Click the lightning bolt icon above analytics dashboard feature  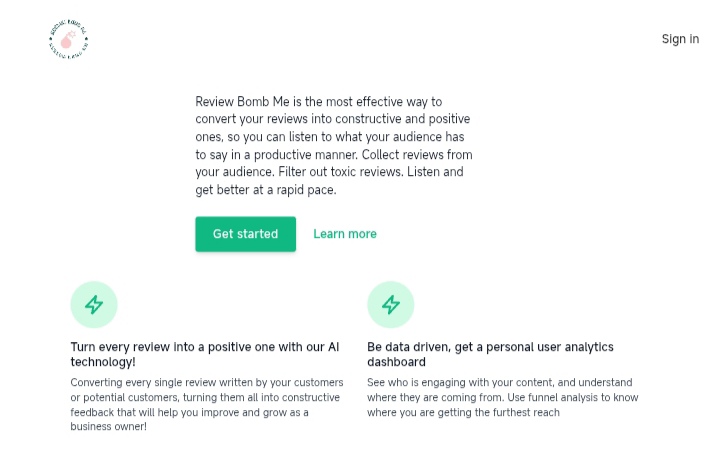click(x=391, y=305)
